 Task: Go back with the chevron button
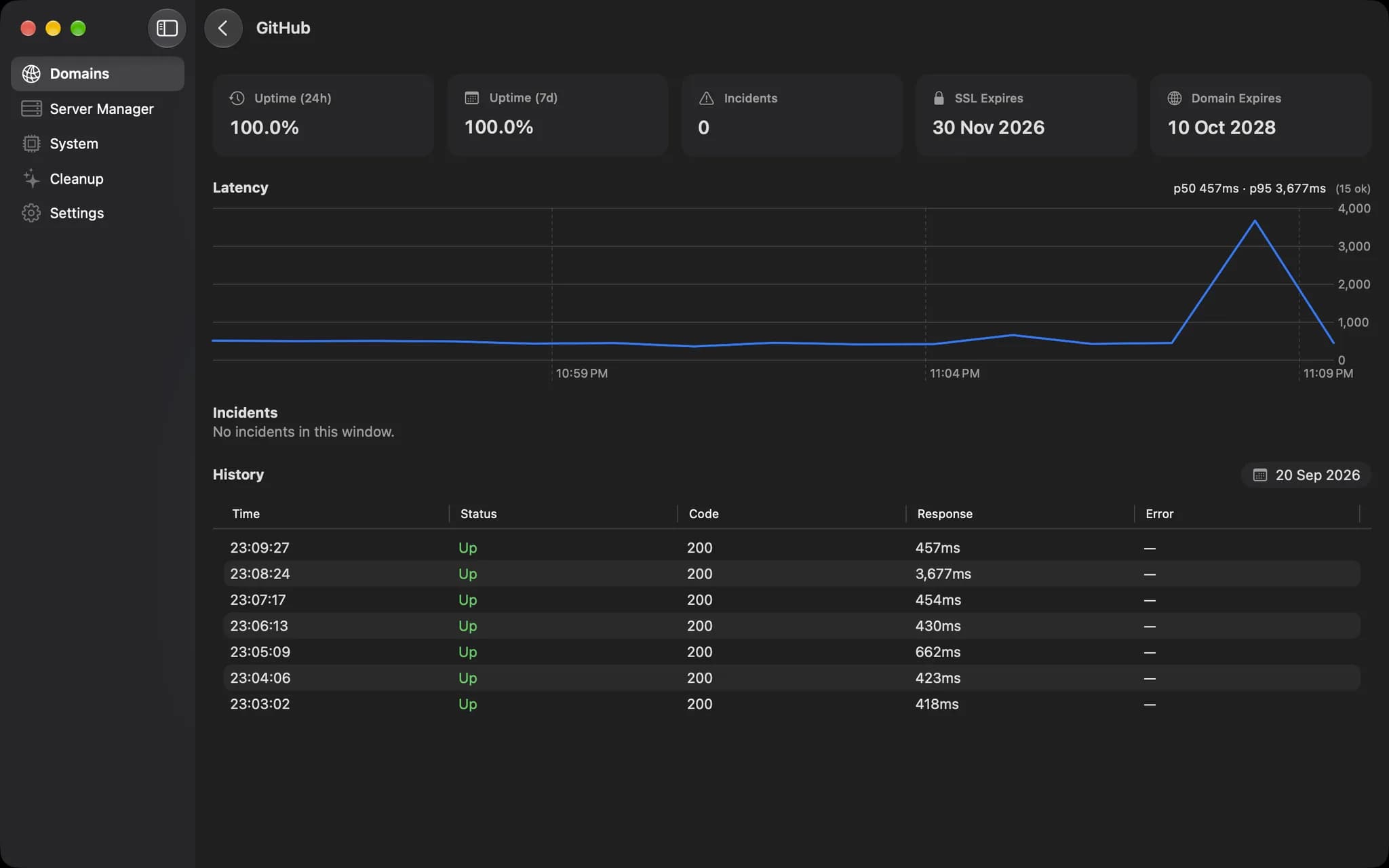click(x=223, y=28)
